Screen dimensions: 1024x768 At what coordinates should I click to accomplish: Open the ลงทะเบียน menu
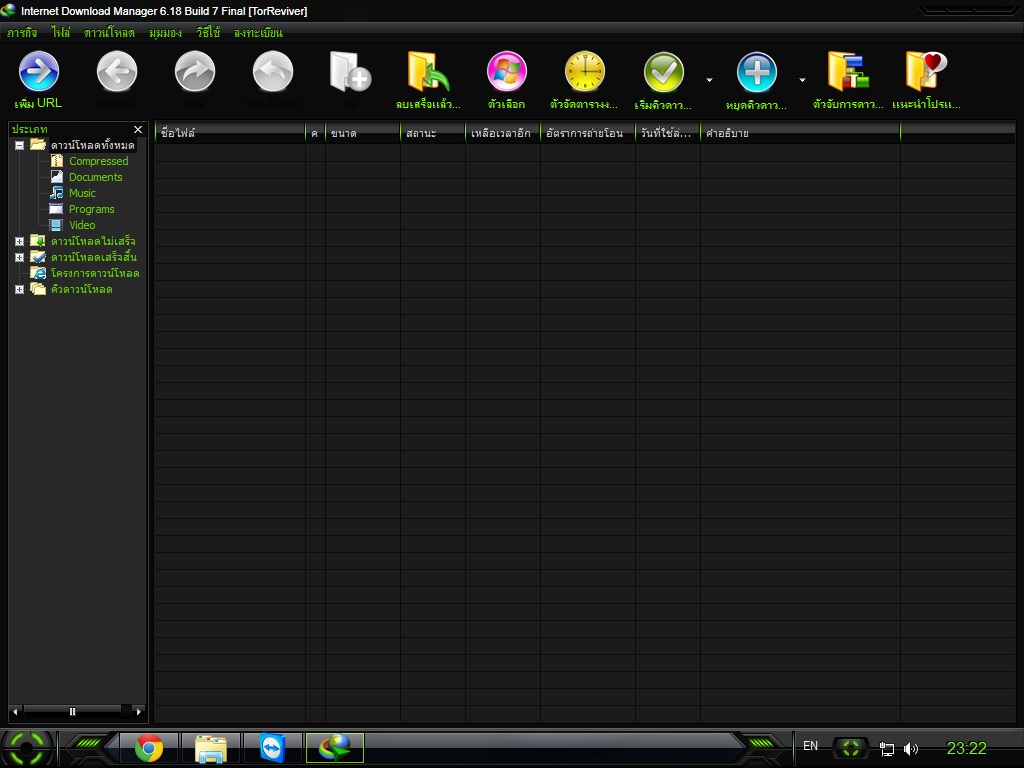click(258, 33)
